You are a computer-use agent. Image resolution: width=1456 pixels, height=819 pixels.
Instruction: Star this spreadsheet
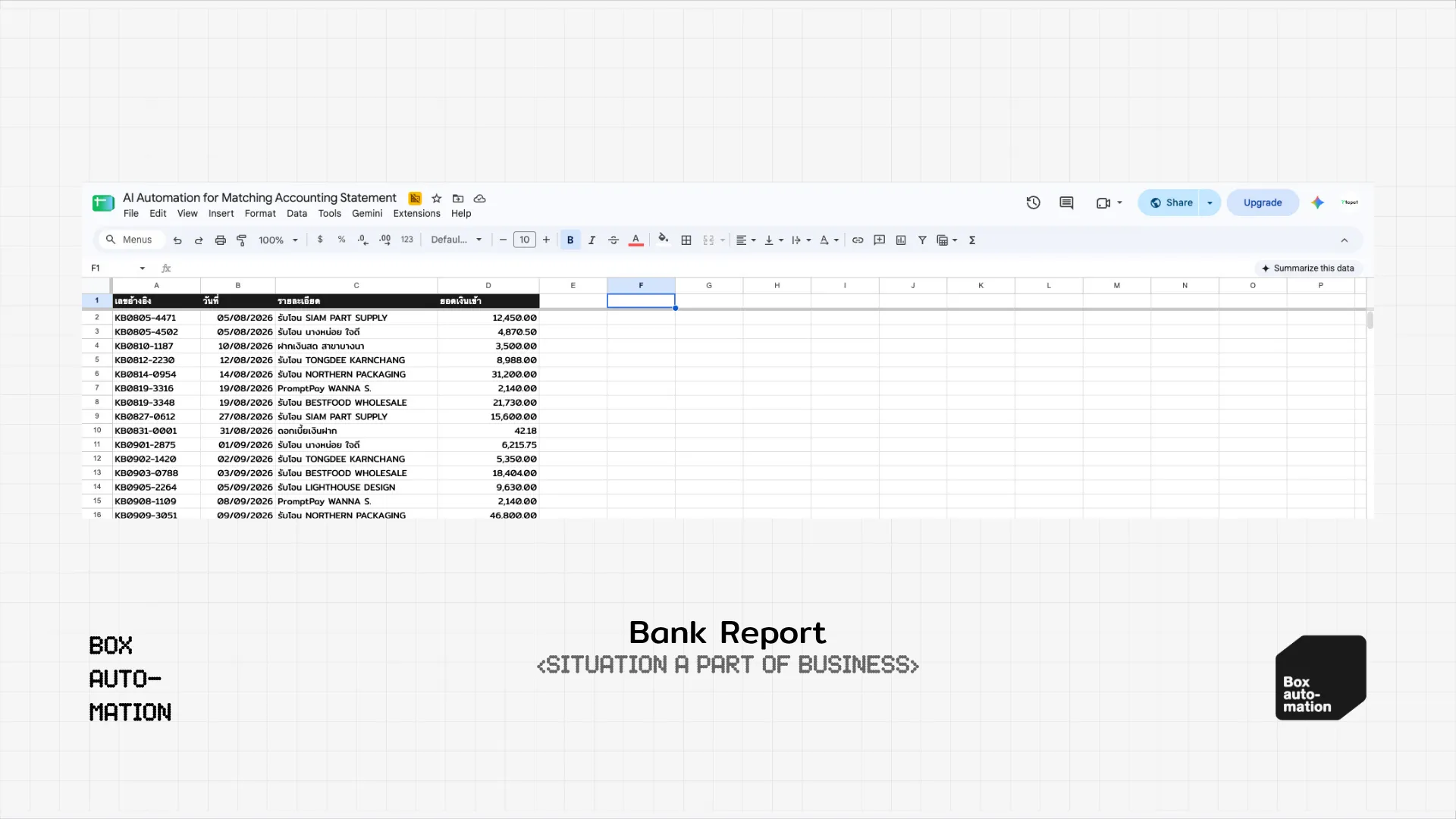[x=436, y=199]
